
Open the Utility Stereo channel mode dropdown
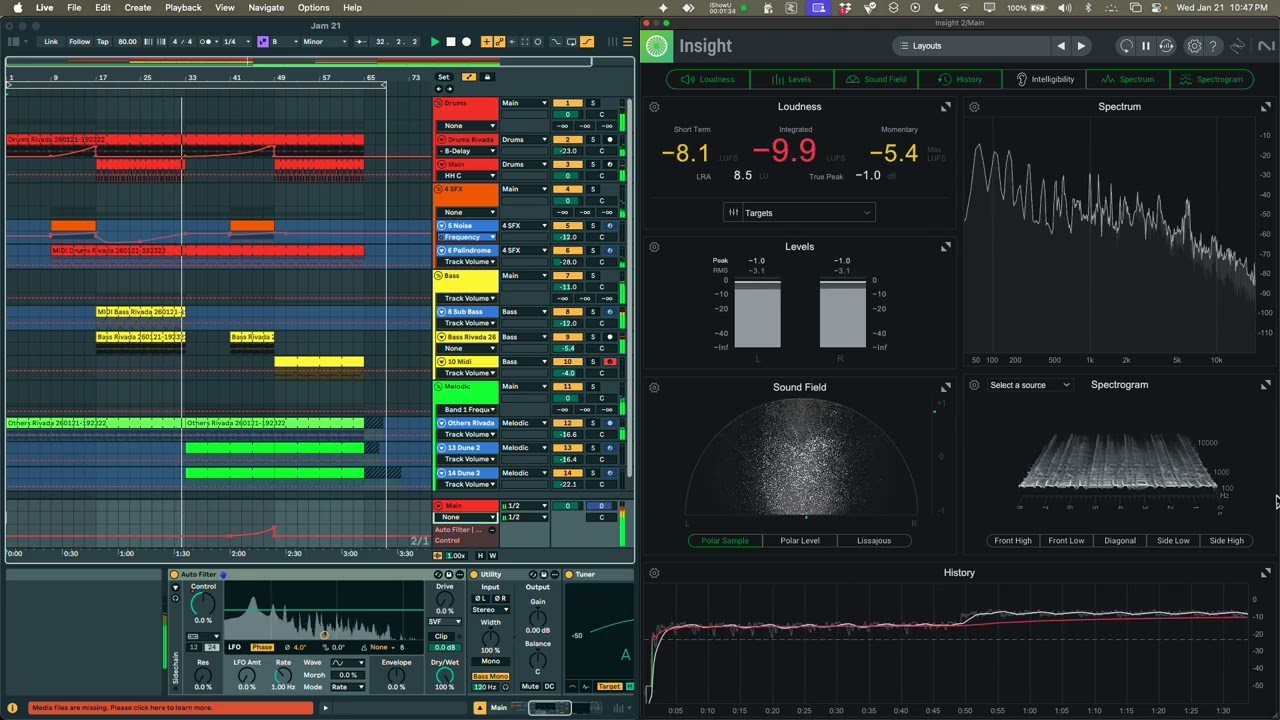coord(490,609)
